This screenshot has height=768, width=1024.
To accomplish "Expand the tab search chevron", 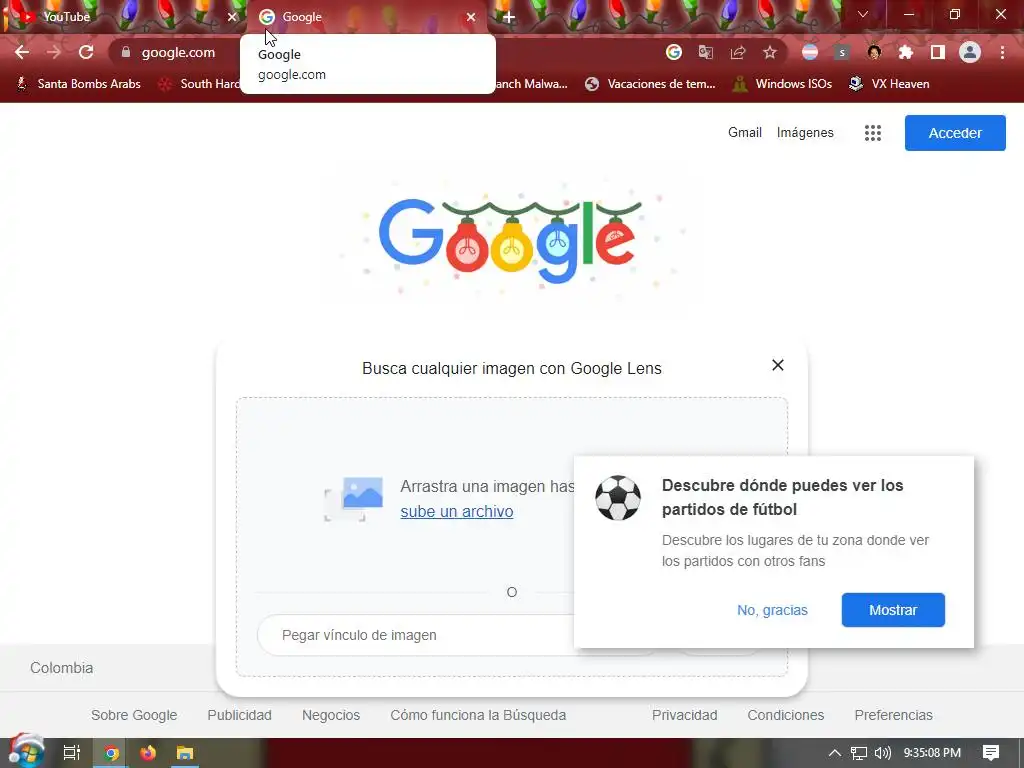I will pos(863,14).
